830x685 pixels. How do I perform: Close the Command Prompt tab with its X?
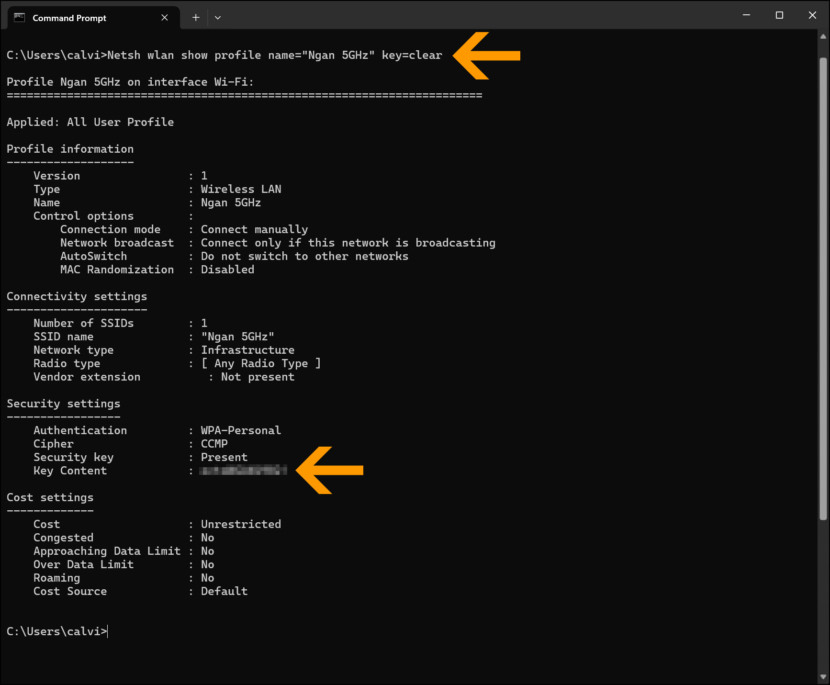point(163,17)
